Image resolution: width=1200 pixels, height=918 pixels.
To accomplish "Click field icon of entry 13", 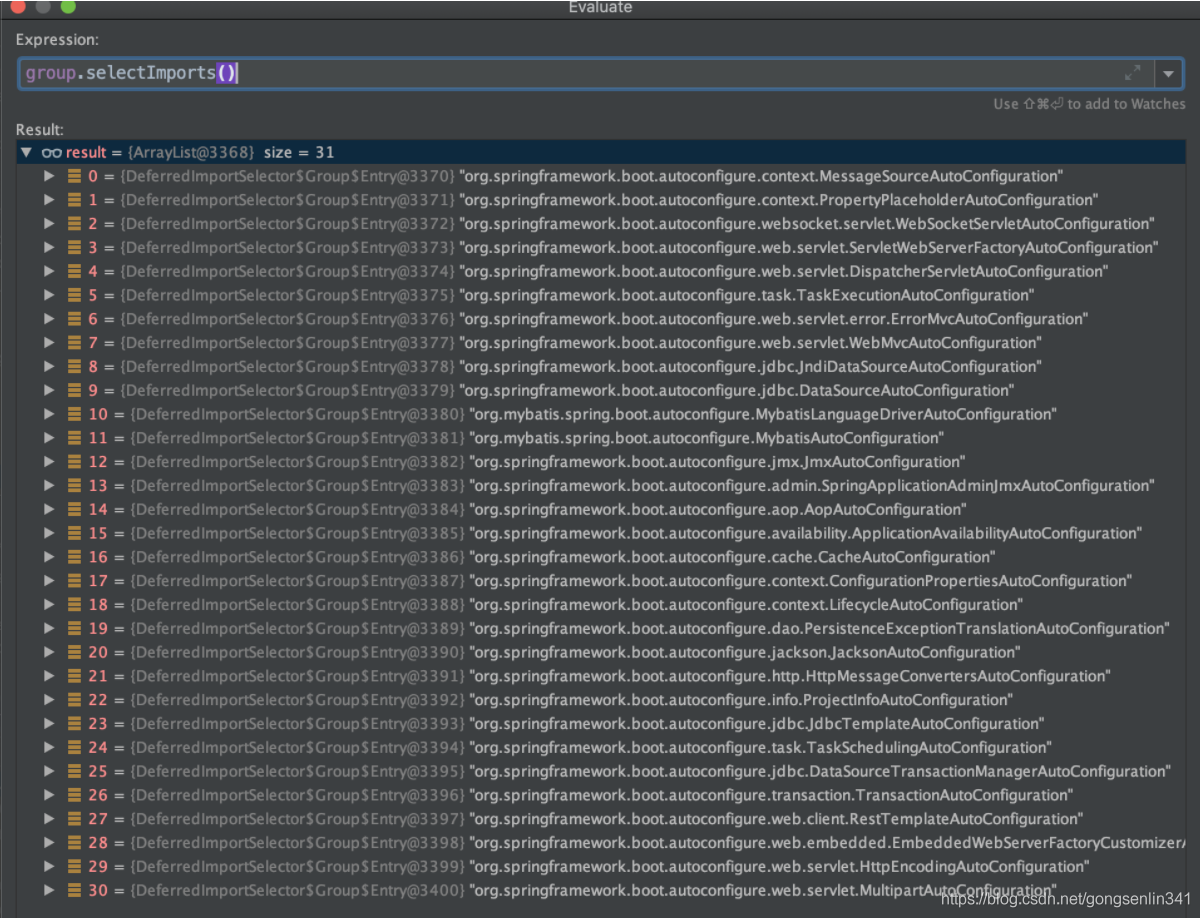I will (74, 486).
